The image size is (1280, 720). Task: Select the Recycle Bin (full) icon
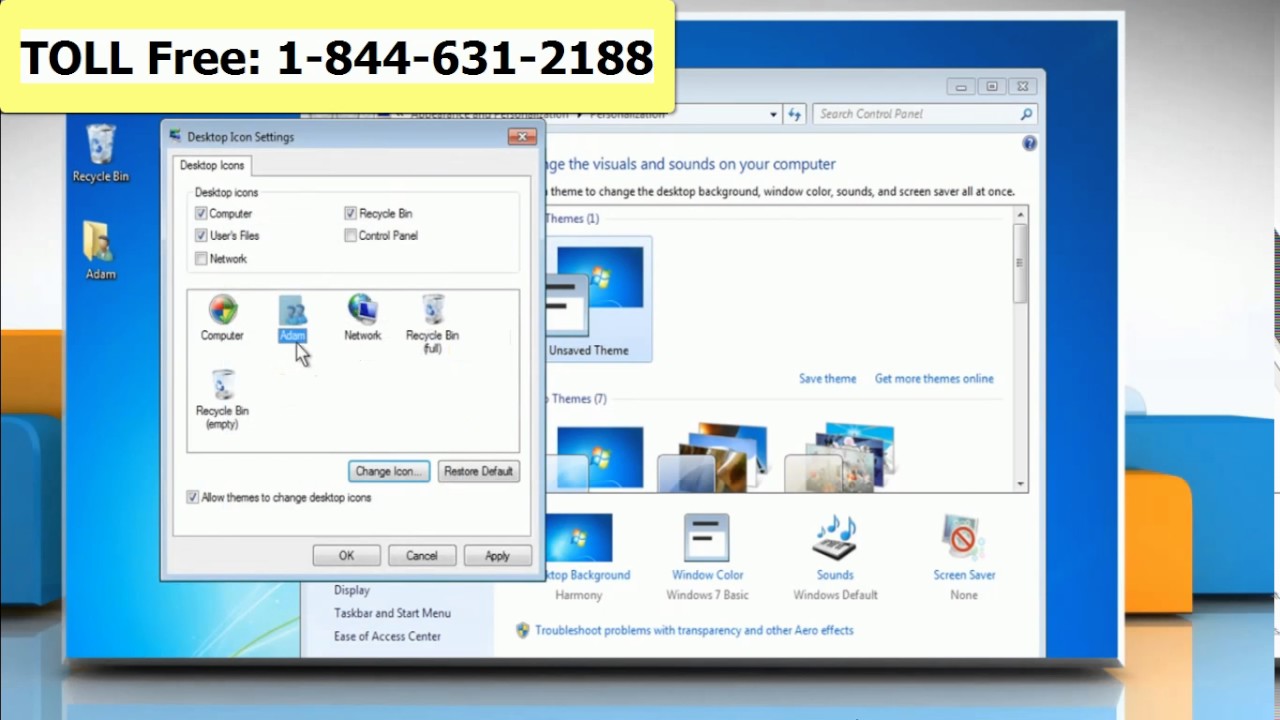[x=432, y=323]
